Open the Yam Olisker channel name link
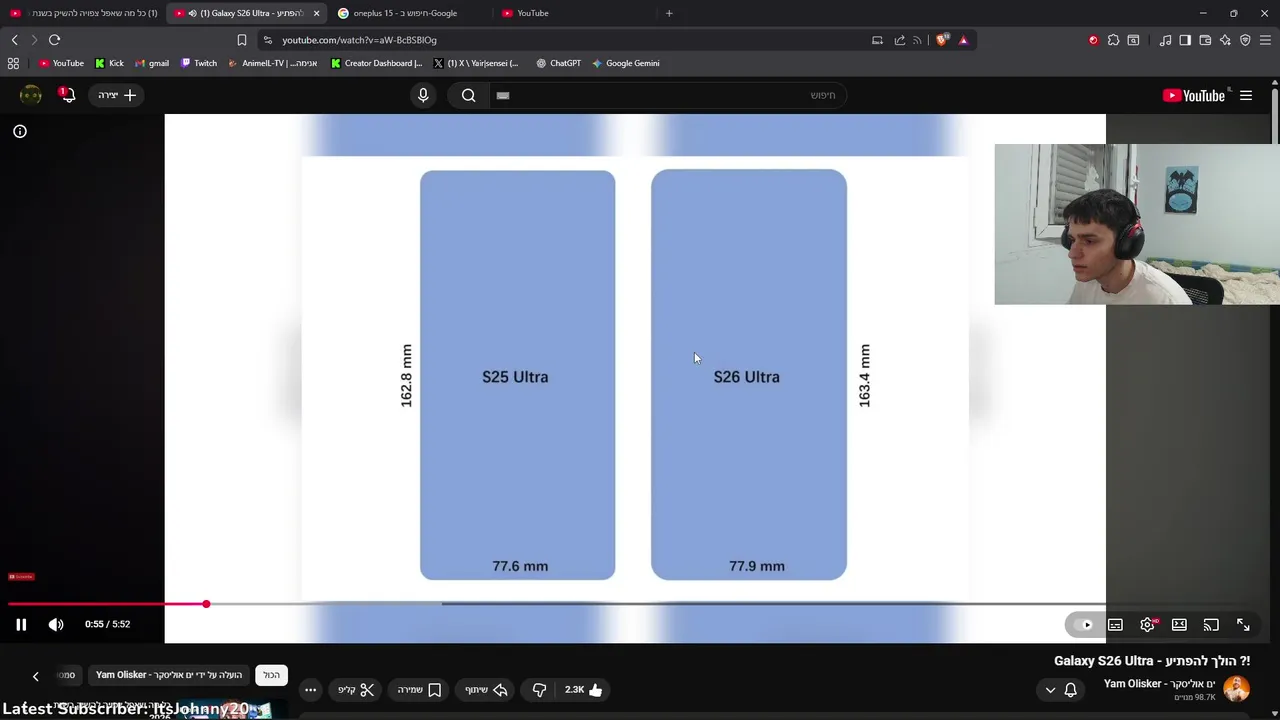This screenshot has height=720, width=1280. coord(1159,684)
